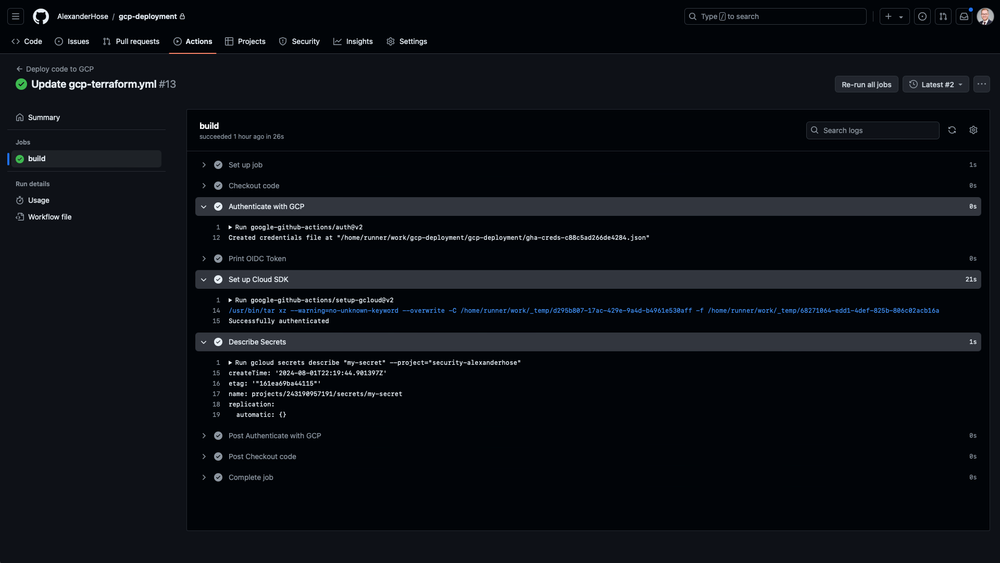1000x563 pixels.
Task: Open the hamburger navigation menu
Action: [x=15, y=17]
